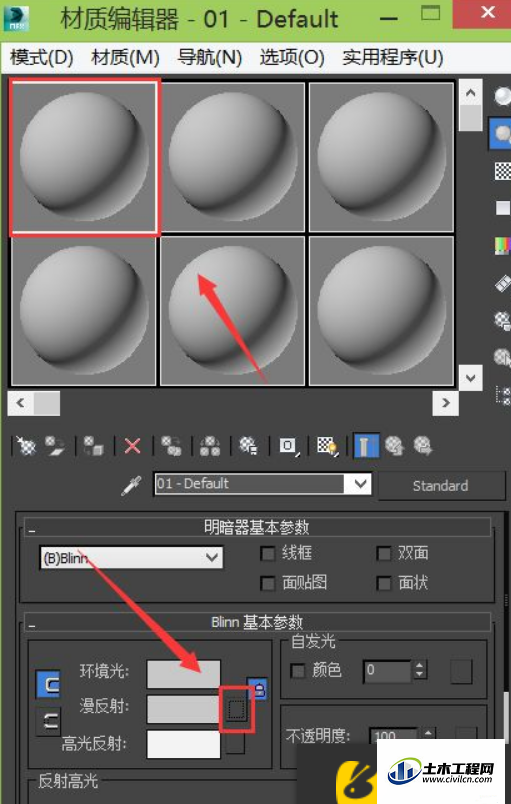Pick material with the eyedropper icon
511x804 pixels.
click(131, 485)
